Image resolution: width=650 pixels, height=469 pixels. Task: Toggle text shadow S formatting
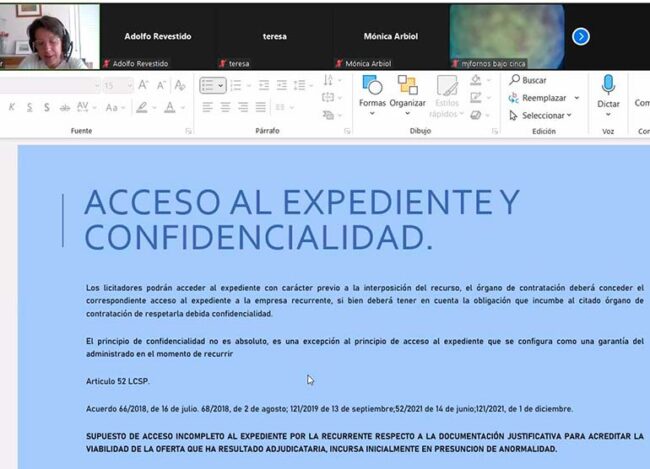47,107
